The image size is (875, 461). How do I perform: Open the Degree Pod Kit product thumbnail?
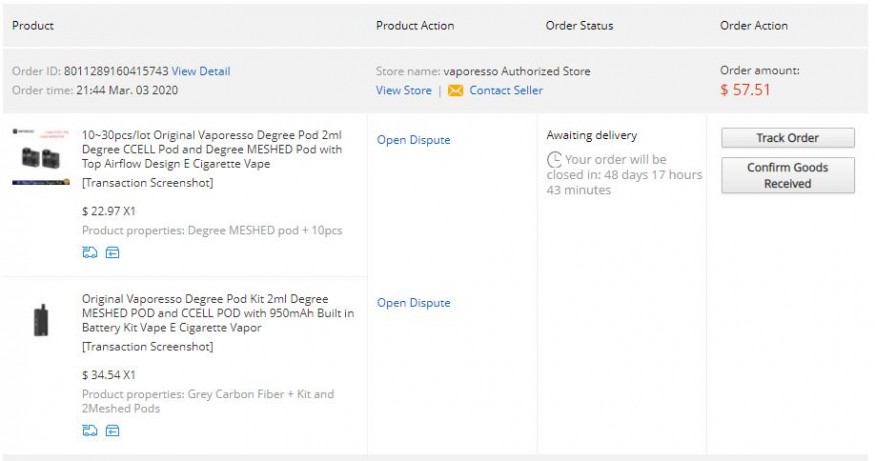click(x=41, y=320)
